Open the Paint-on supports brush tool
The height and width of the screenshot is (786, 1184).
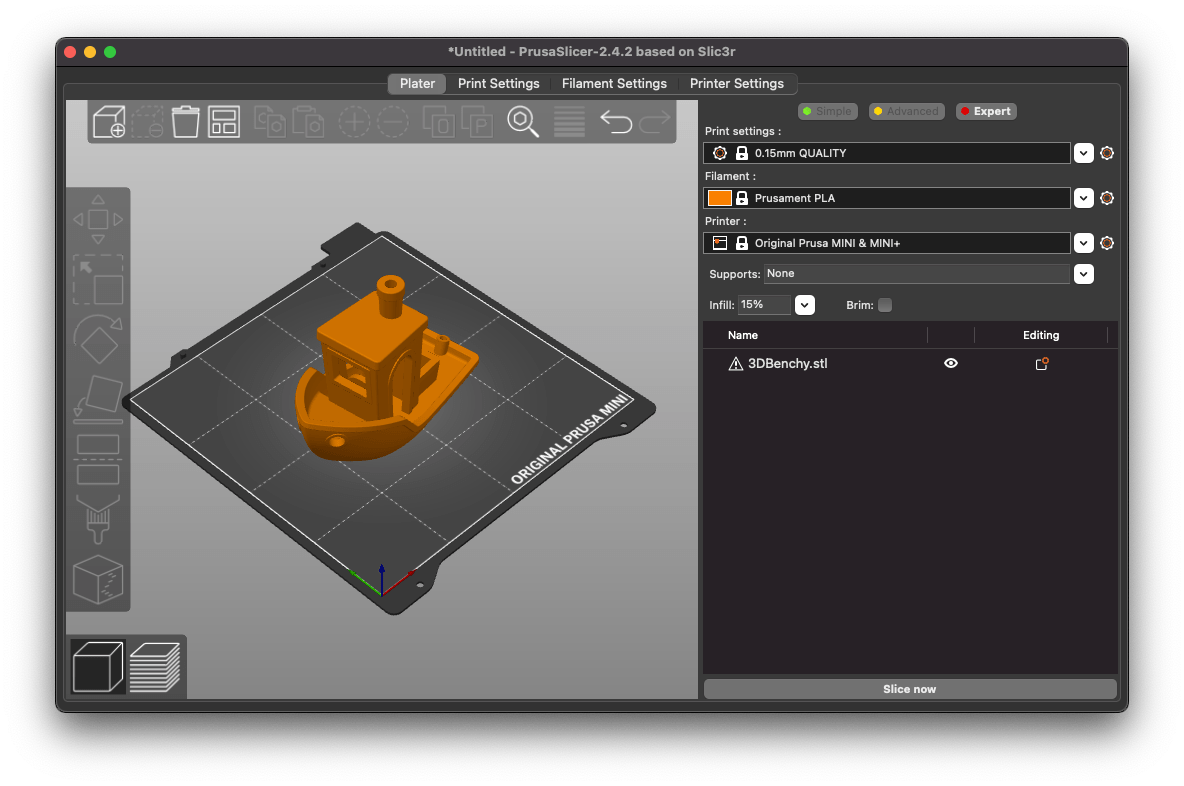pos(97,519)
